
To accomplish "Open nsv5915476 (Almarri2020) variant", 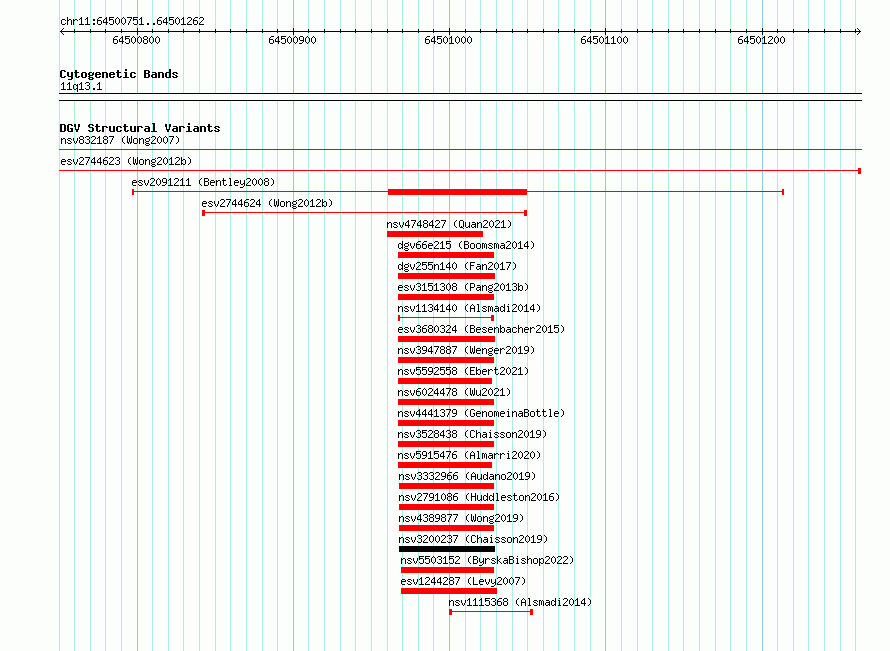I will [x=469, y=455].
